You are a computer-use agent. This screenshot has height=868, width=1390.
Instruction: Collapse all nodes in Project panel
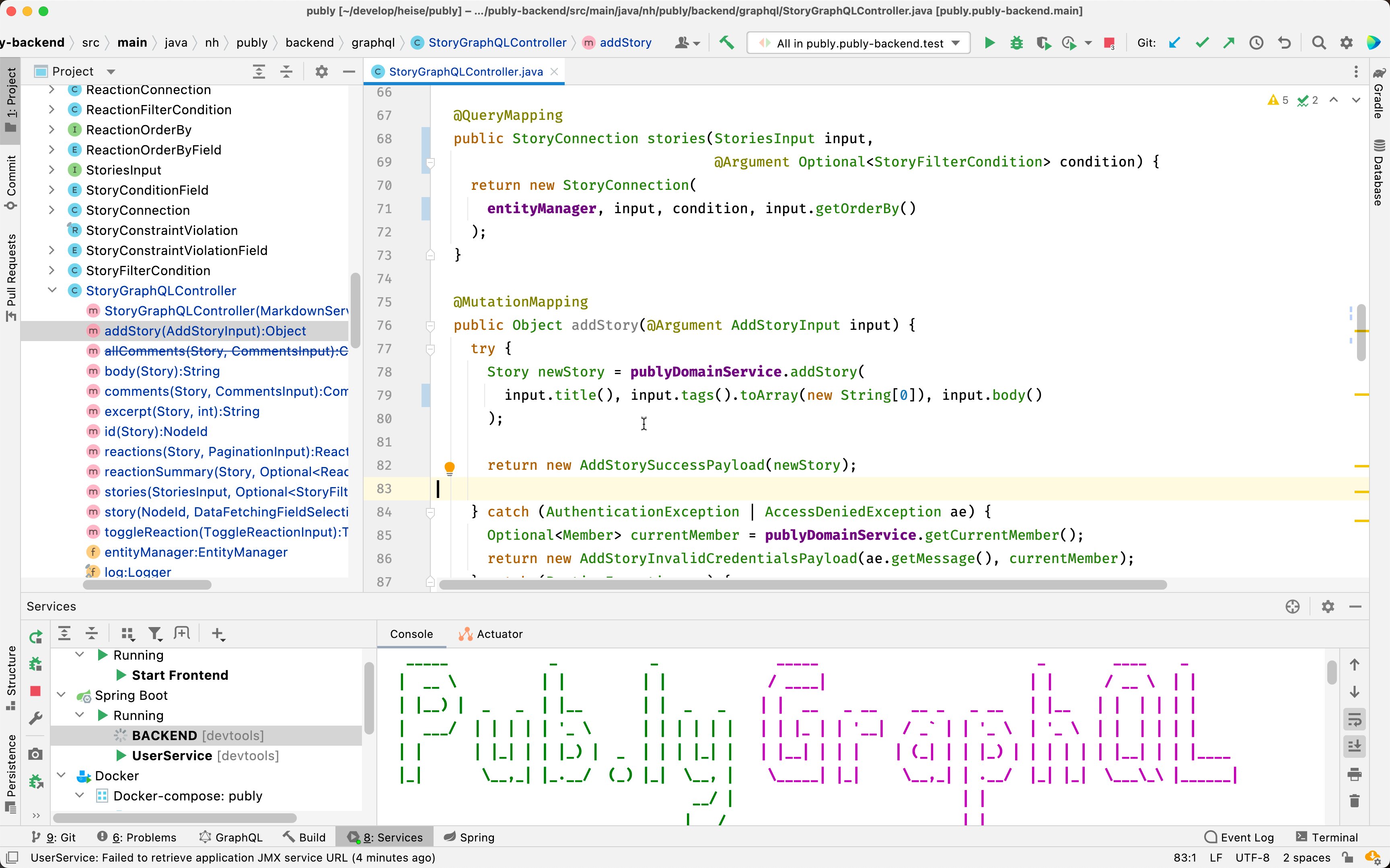(286, 72)
